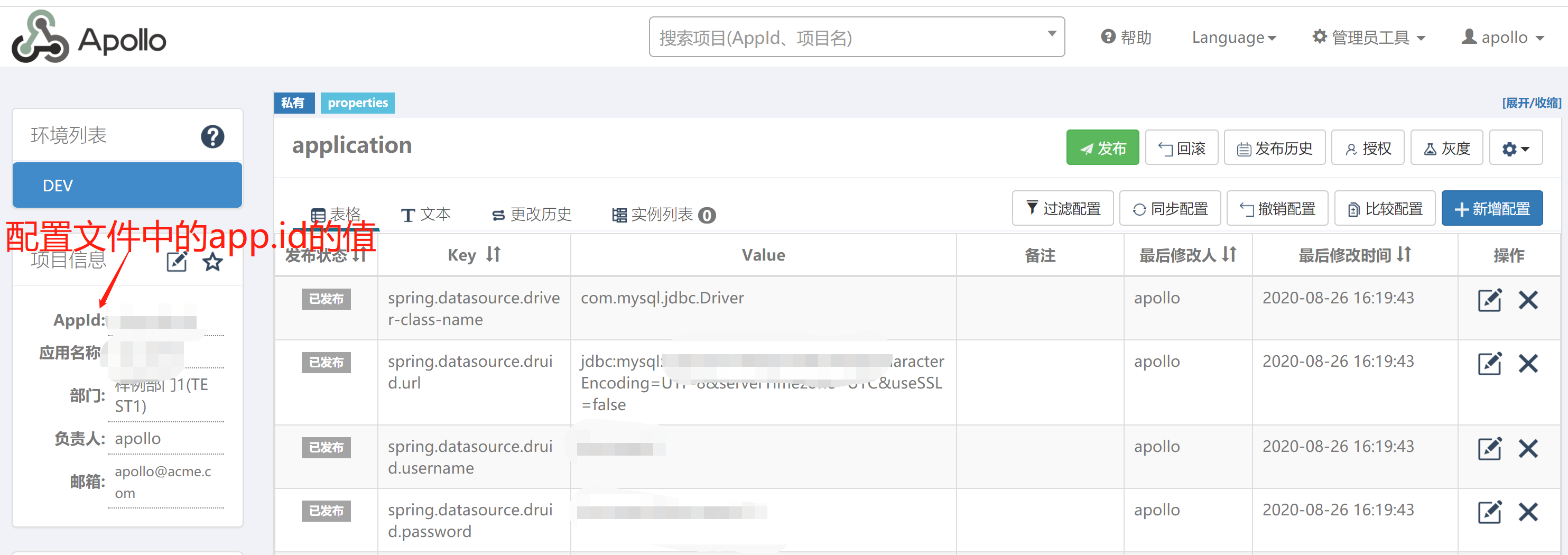
Task: Click 新增配置 to add a config
Action: [1491, 208]
